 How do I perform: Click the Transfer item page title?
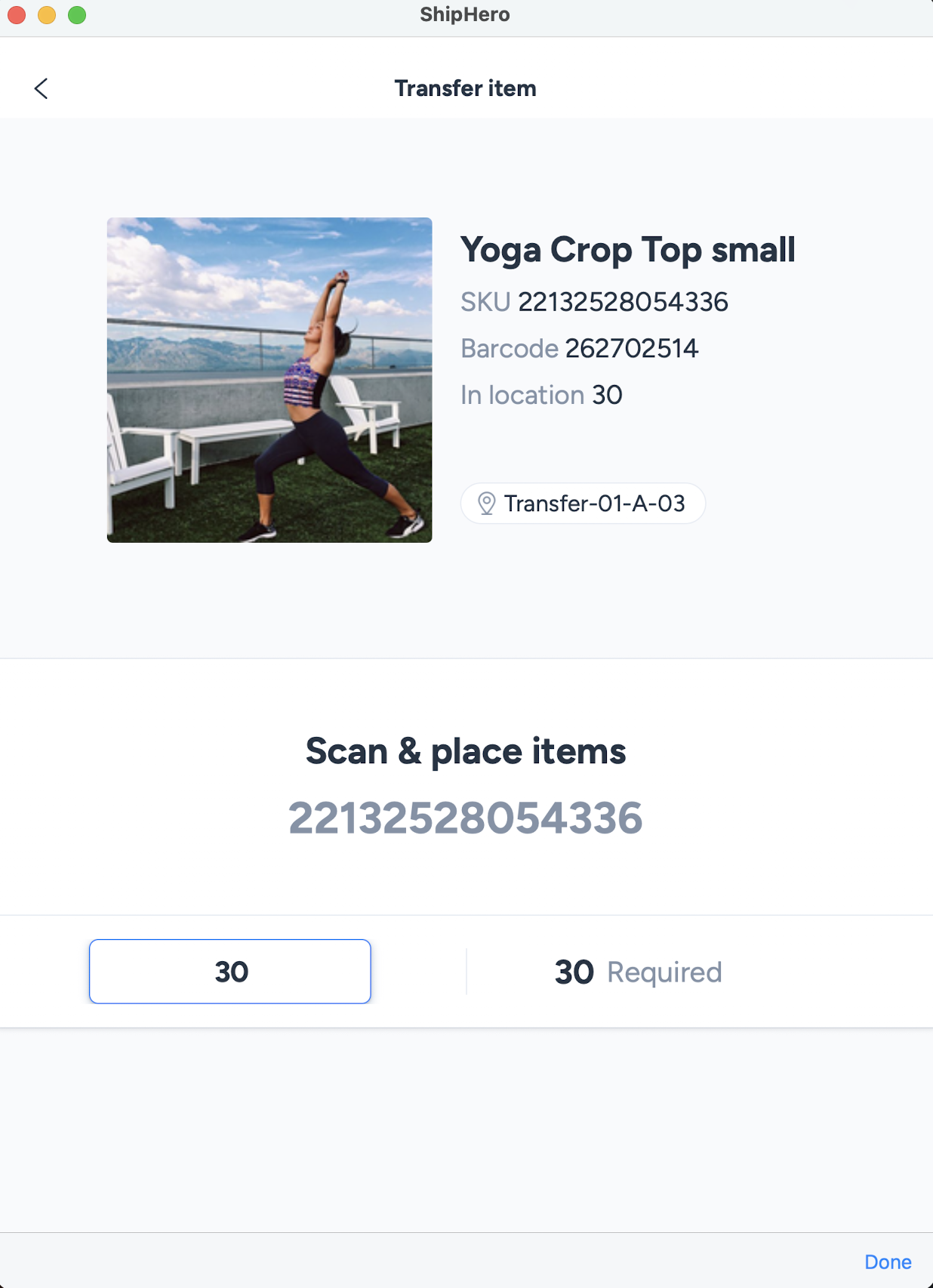(466, 88)
